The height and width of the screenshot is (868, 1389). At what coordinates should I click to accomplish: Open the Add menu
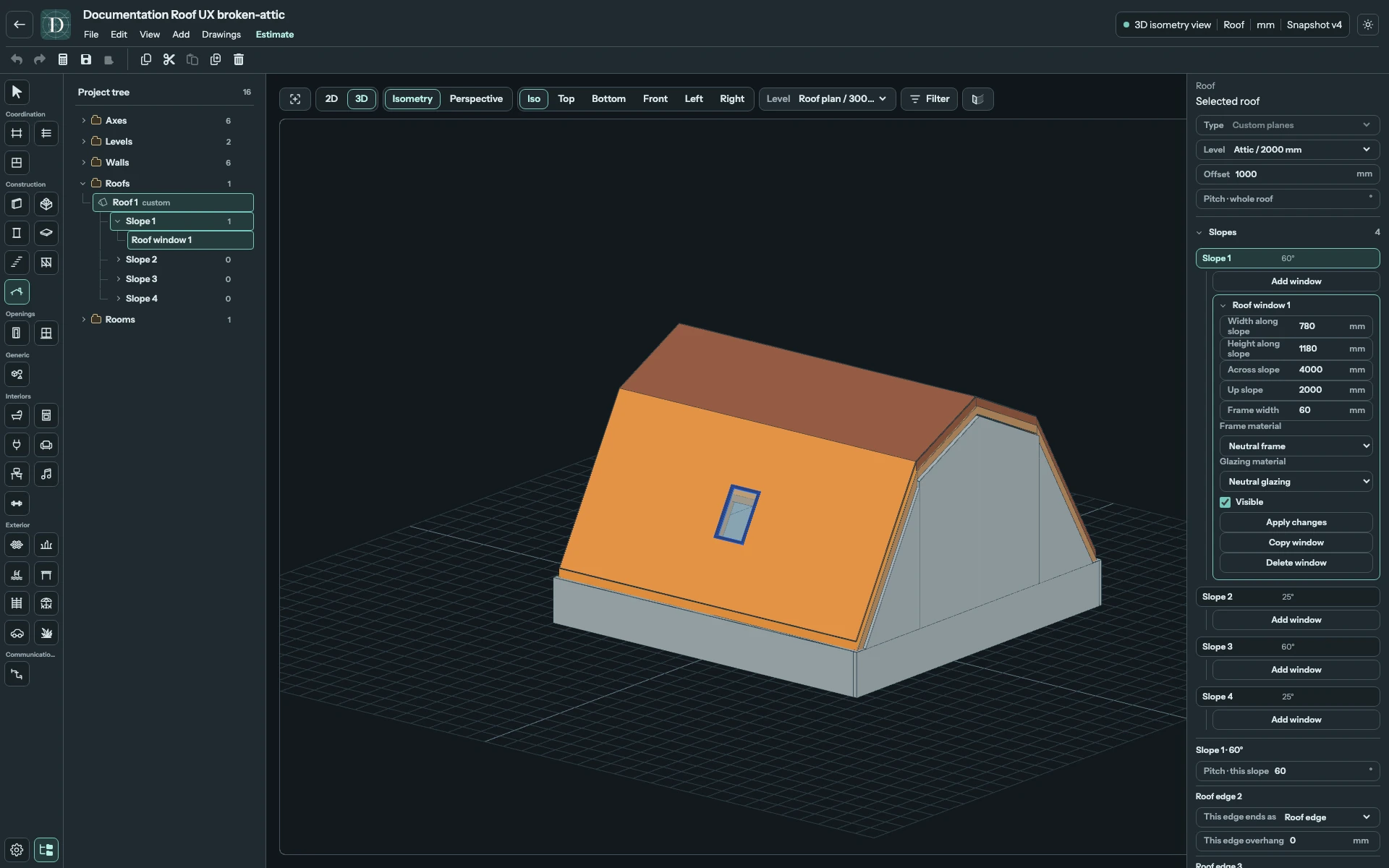(181, 35)
